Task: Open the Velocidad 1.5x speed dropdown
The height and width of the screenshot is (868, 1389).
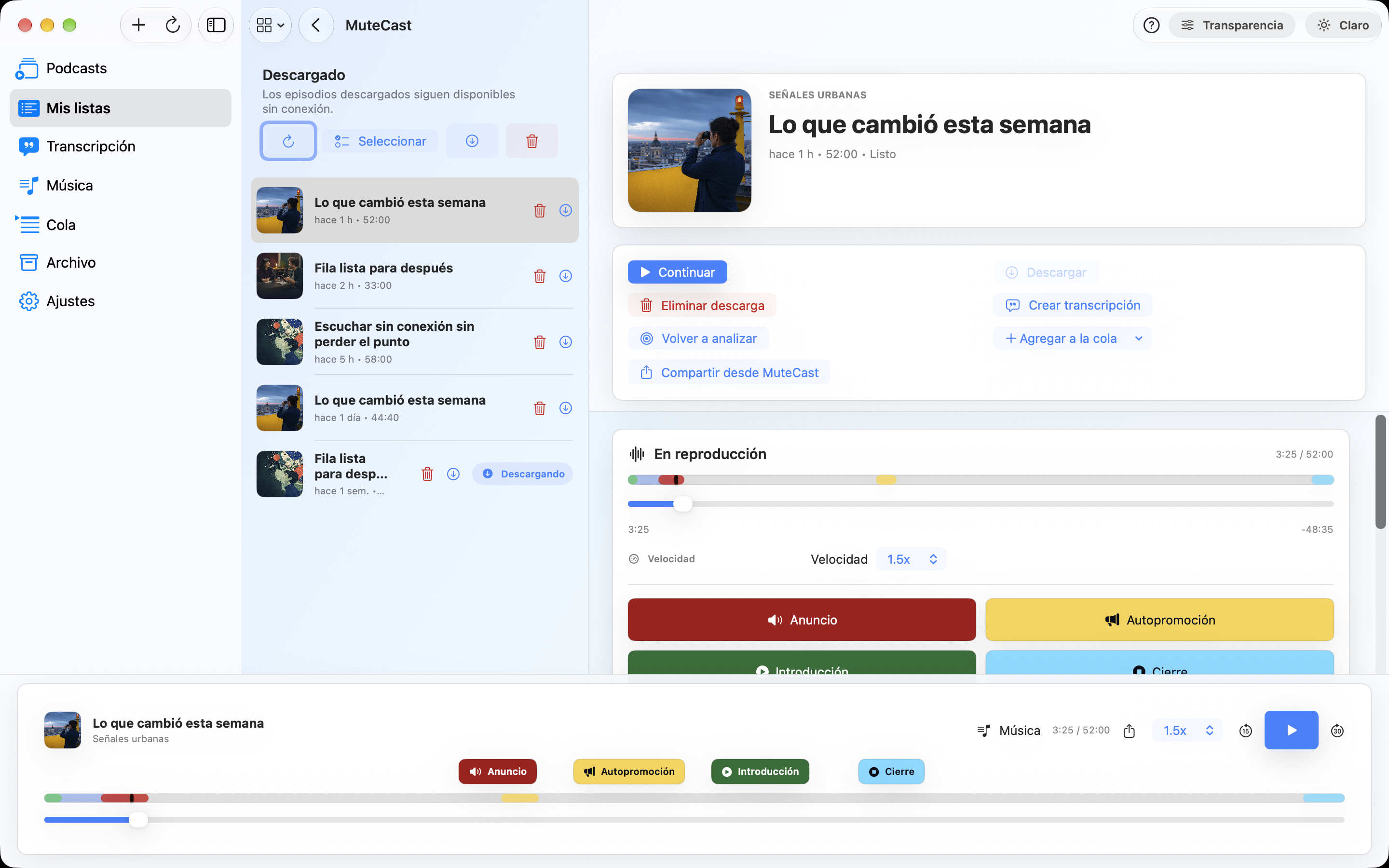Action: pyautogui.click(x=911, y=559)
